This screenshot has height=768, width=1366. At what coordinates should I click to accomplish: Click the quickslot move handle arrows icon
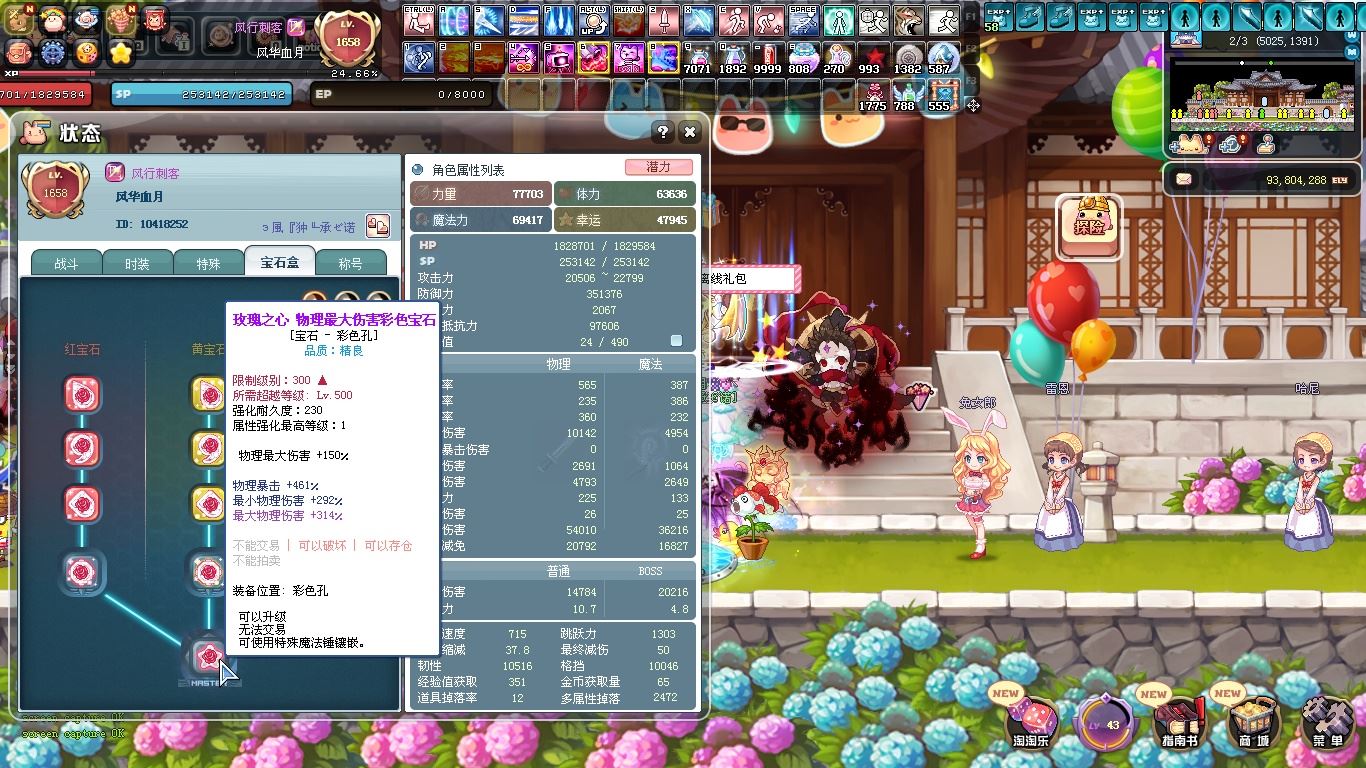972,104
